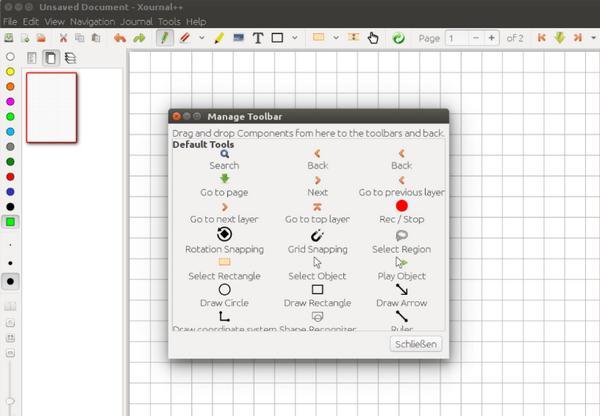Go to last page arrow icon
Viewport: 600px width, 416px height.
[577, 38]
